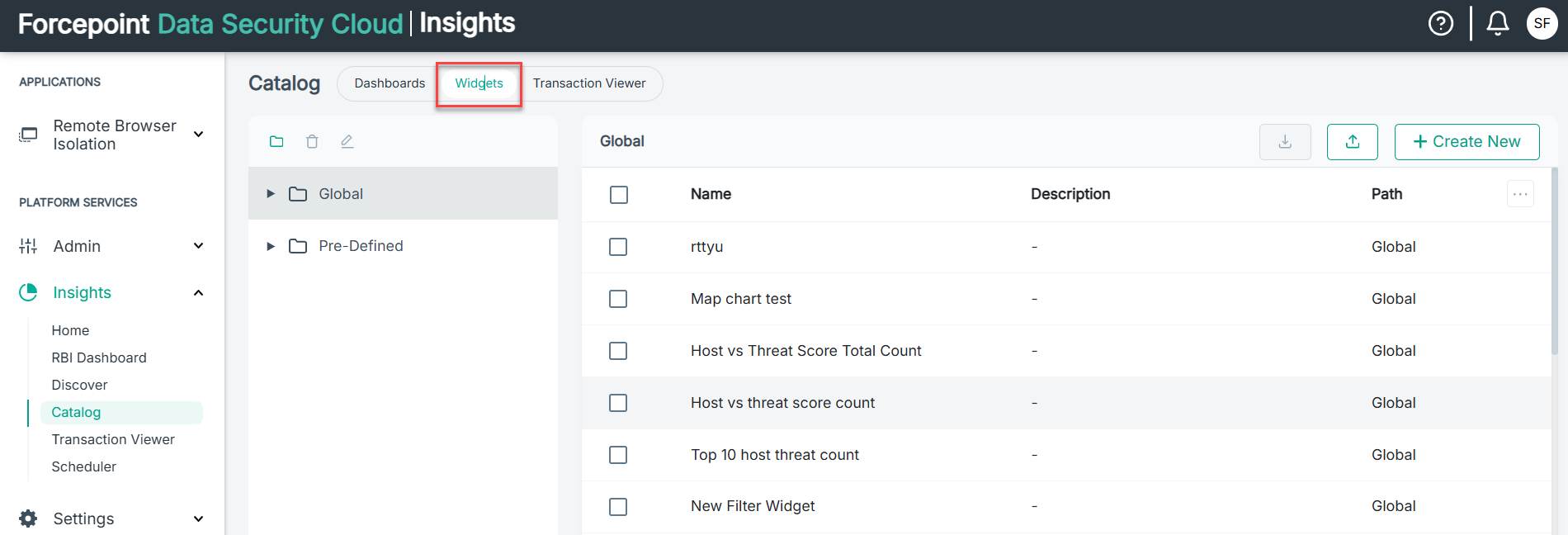Click the new folder icon
This screenshot has width=1568, height=535.
(276, 141)
